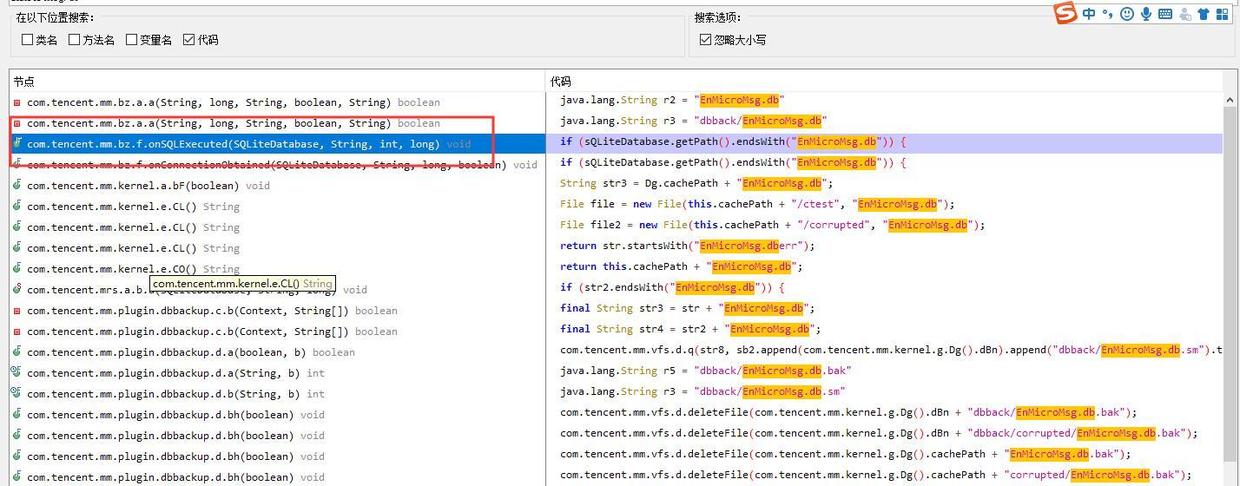Click the method icon beside kernel.e.CO()

click(x=17, y=269)
